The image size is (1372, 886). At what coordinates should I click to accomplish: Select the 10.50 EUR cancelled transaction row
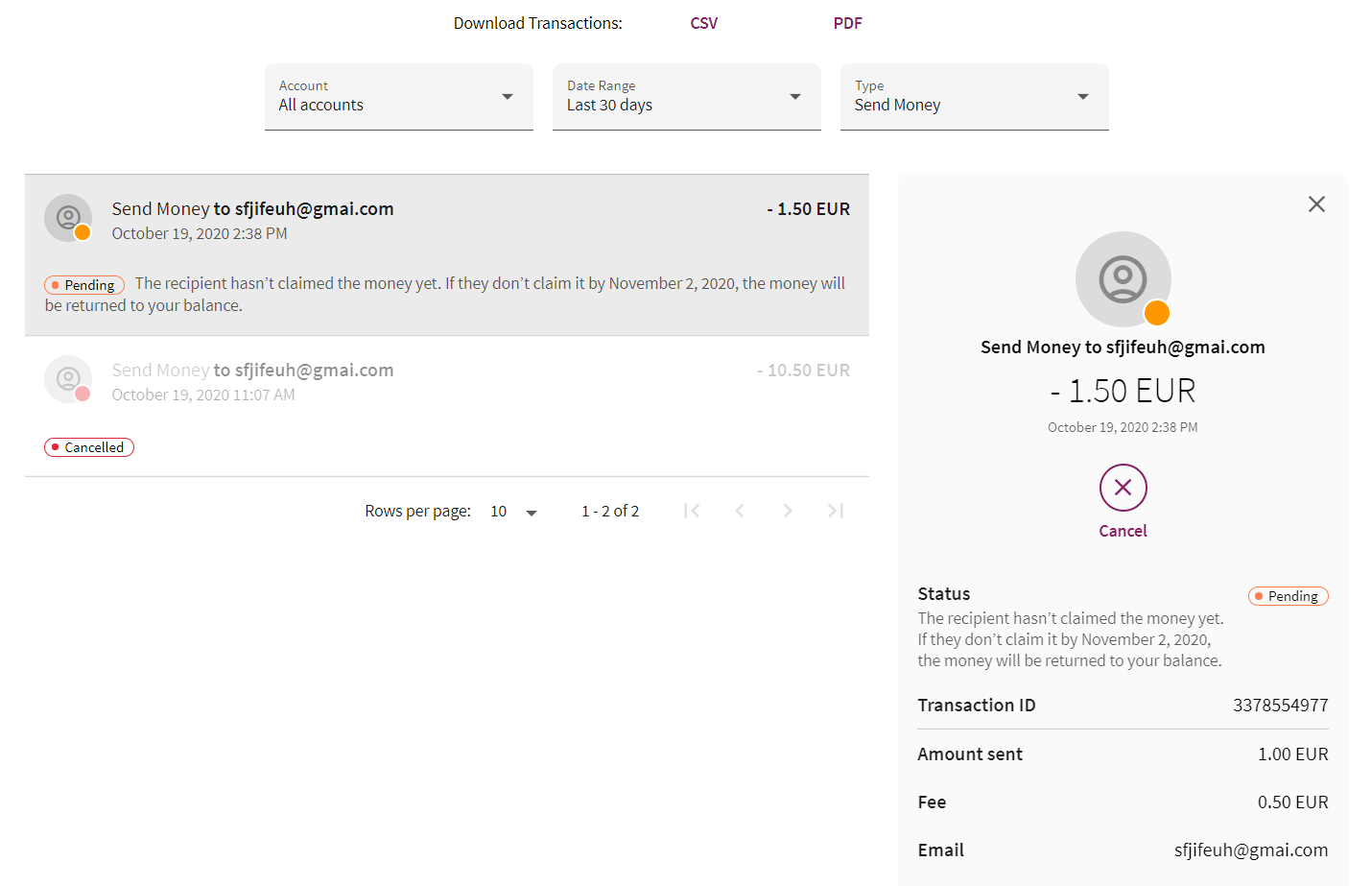[x=447, y=406]
